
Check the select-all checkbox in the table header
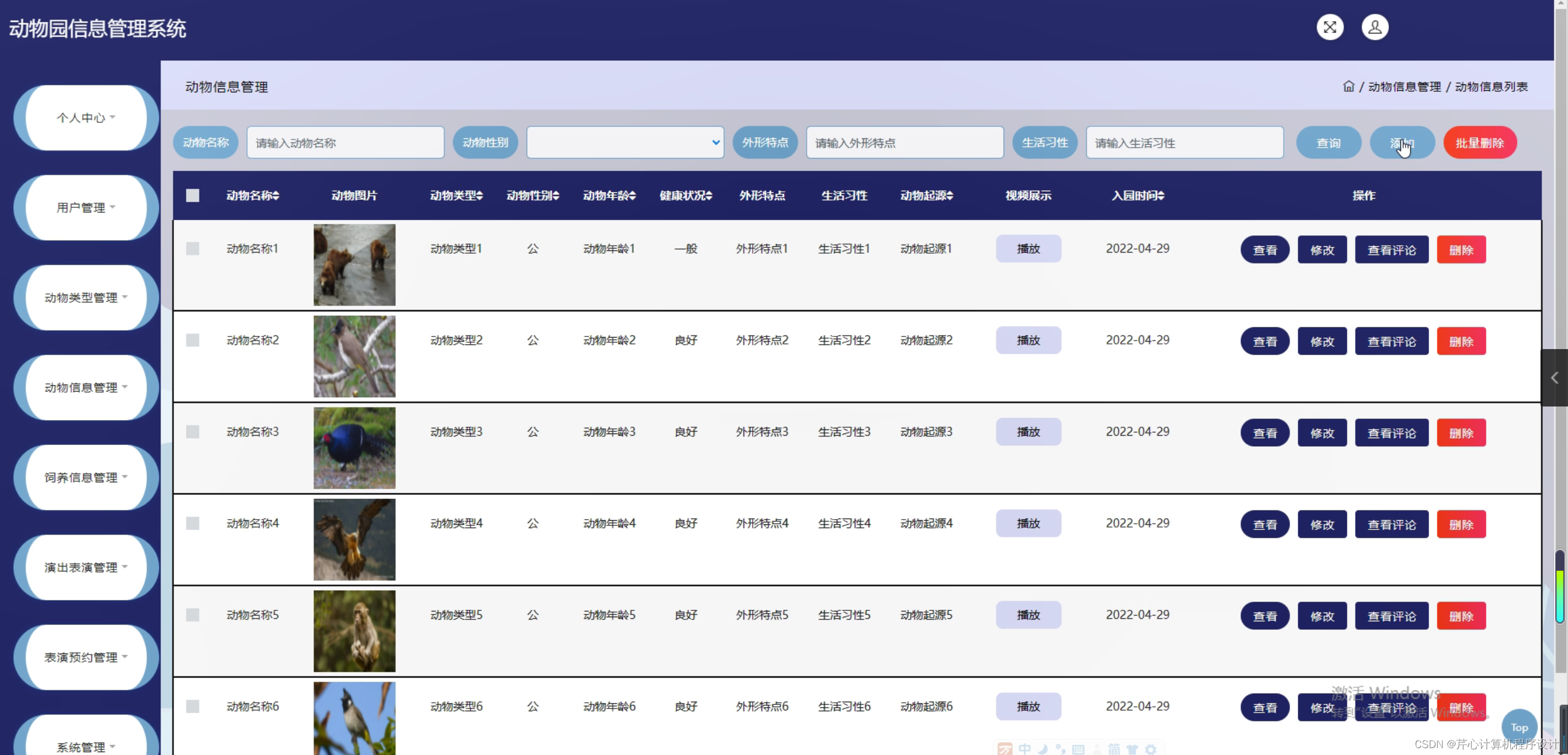(192, 195)
